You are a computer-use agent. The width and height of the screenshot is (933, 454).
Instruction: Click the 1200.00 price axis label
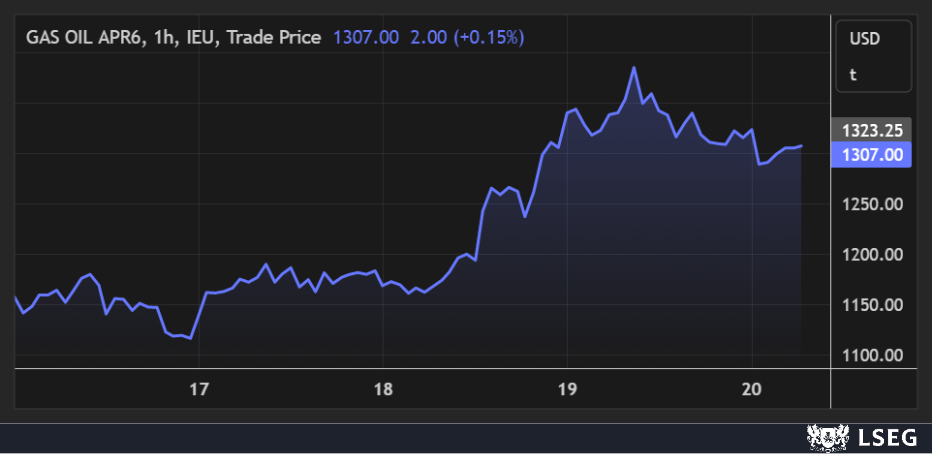872,255
